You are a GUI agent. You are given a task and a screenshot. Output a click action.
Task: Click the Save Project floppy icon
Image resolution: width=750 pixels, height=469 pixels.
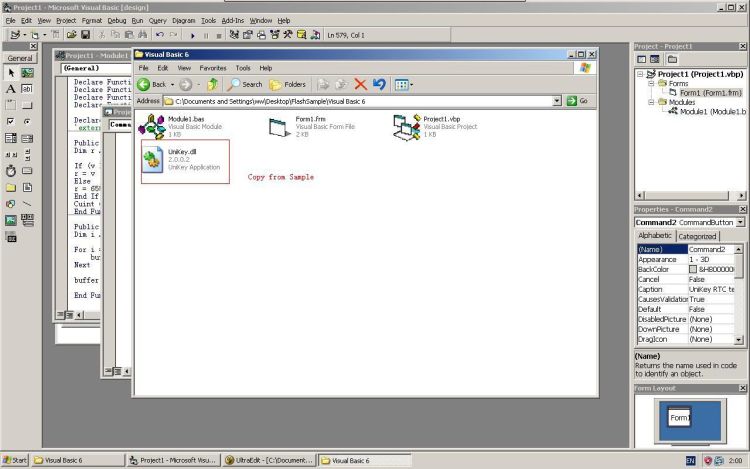[x=86, y=34]
